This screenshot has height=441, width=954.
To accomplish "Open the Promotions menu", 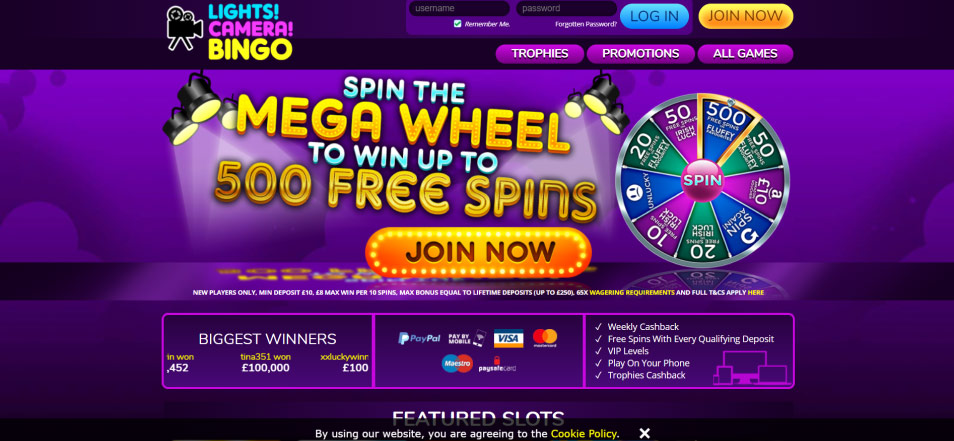I will coord(641,54).
